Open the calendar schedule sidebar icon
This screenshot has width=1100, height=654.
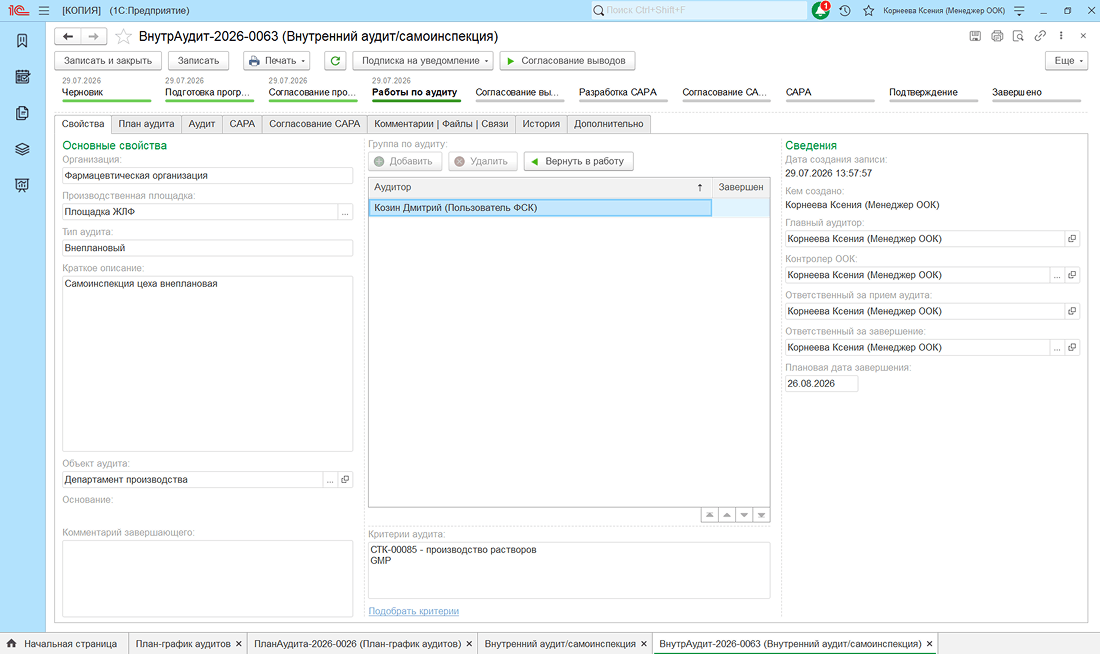(x=22, y=77)
